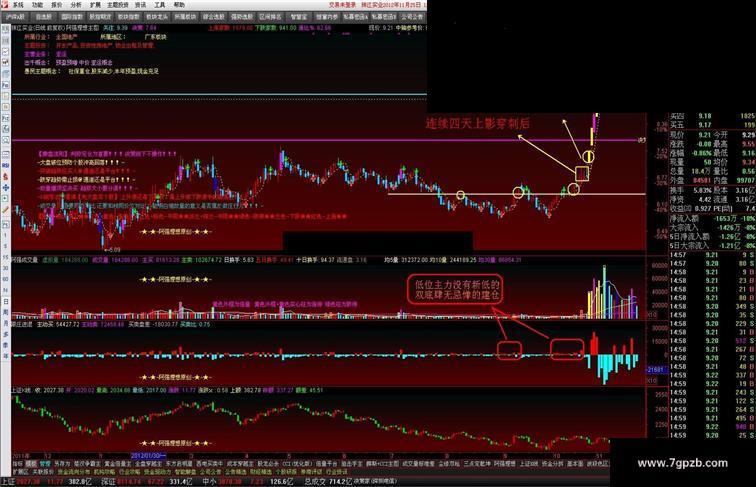Click the magnifier zoom sidebar icon
This screenshot has width=756, height=487.
click(x=5, y=140)
